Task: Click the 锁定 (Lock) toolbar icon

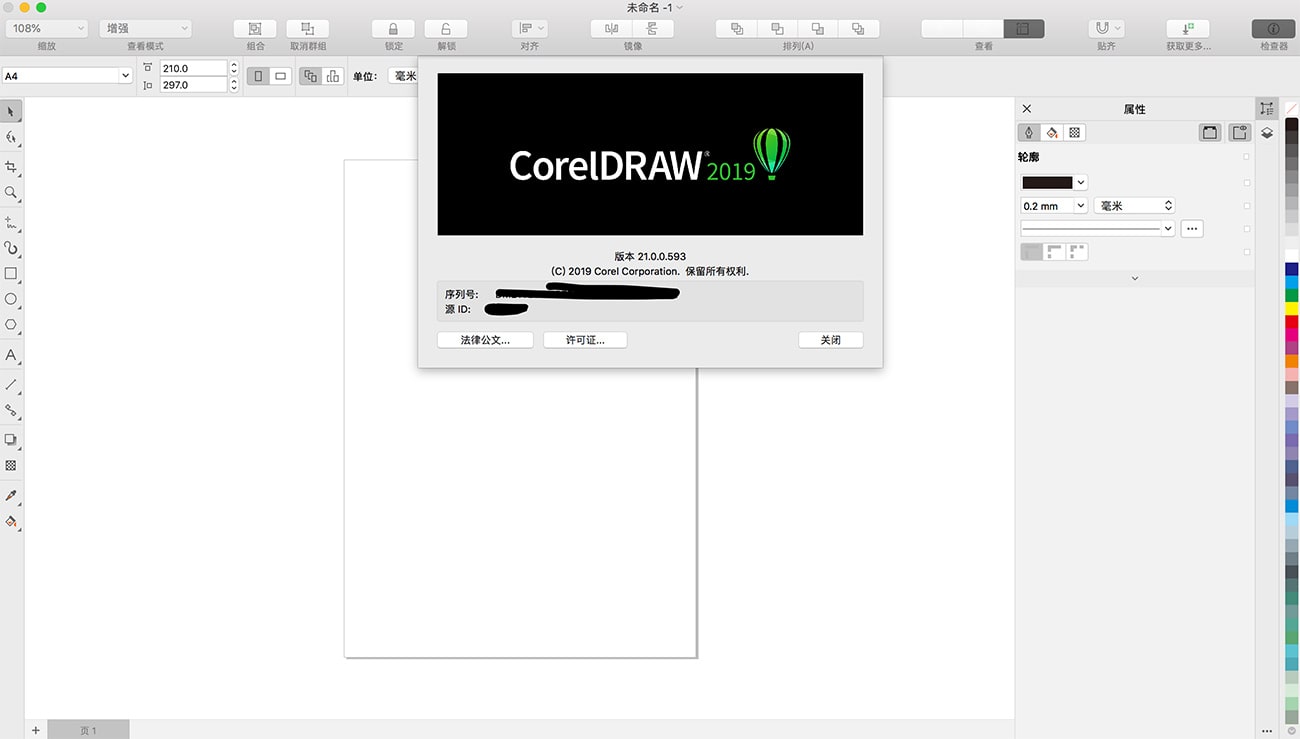Action: 393,29
